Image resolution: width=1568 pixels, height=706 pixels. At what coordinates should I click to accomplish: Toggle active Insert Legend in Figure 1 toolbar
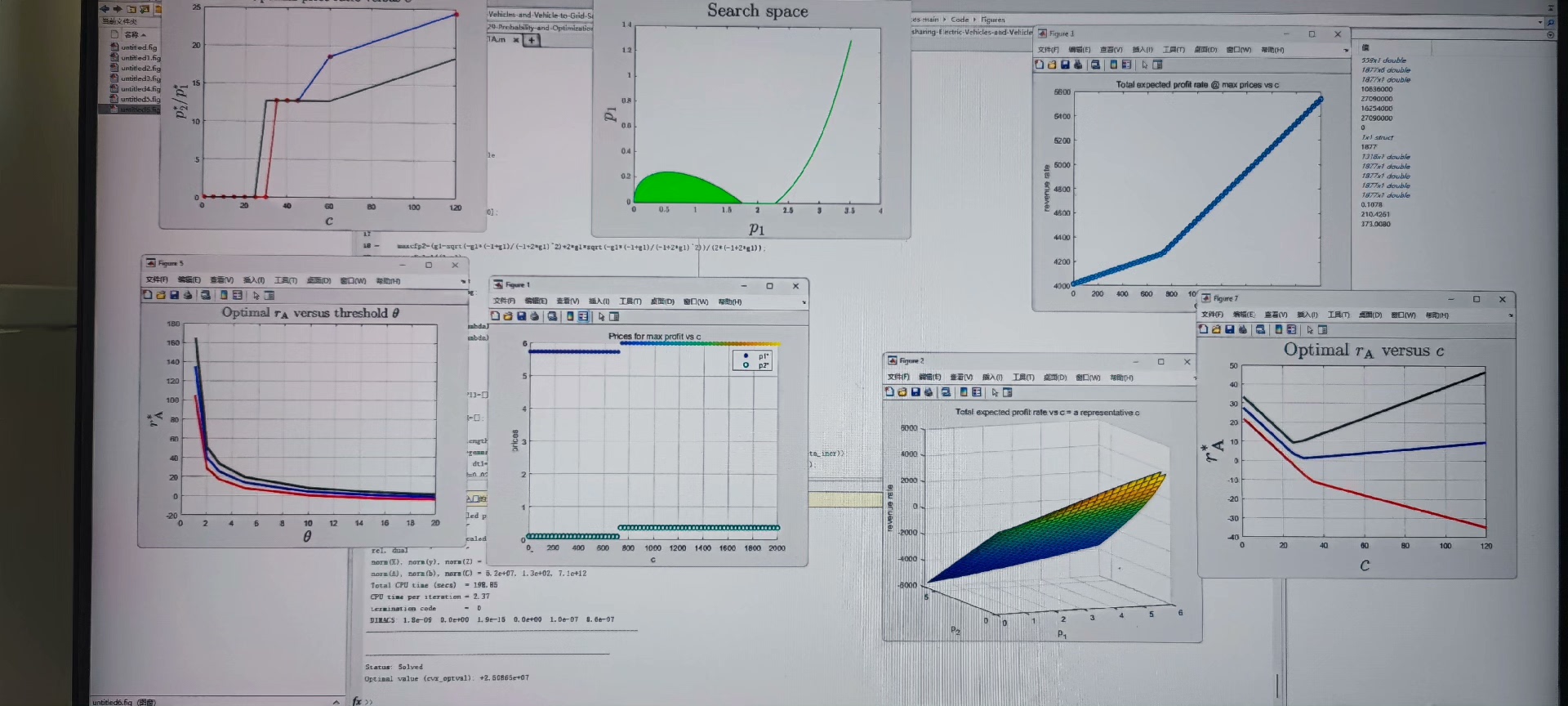tap(583, 316)
